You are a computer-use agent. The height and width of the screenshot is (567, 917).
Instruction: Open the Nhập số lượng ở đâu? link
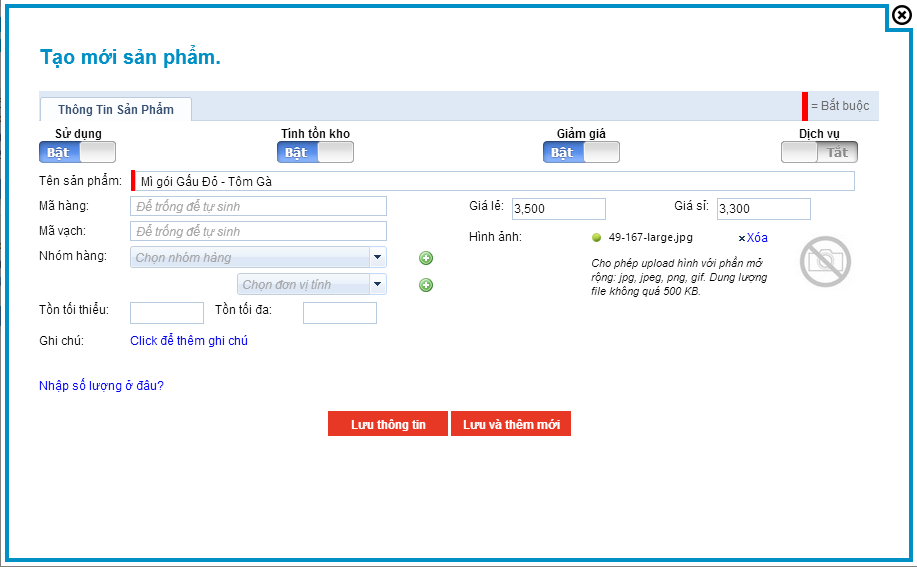(101, 385)
